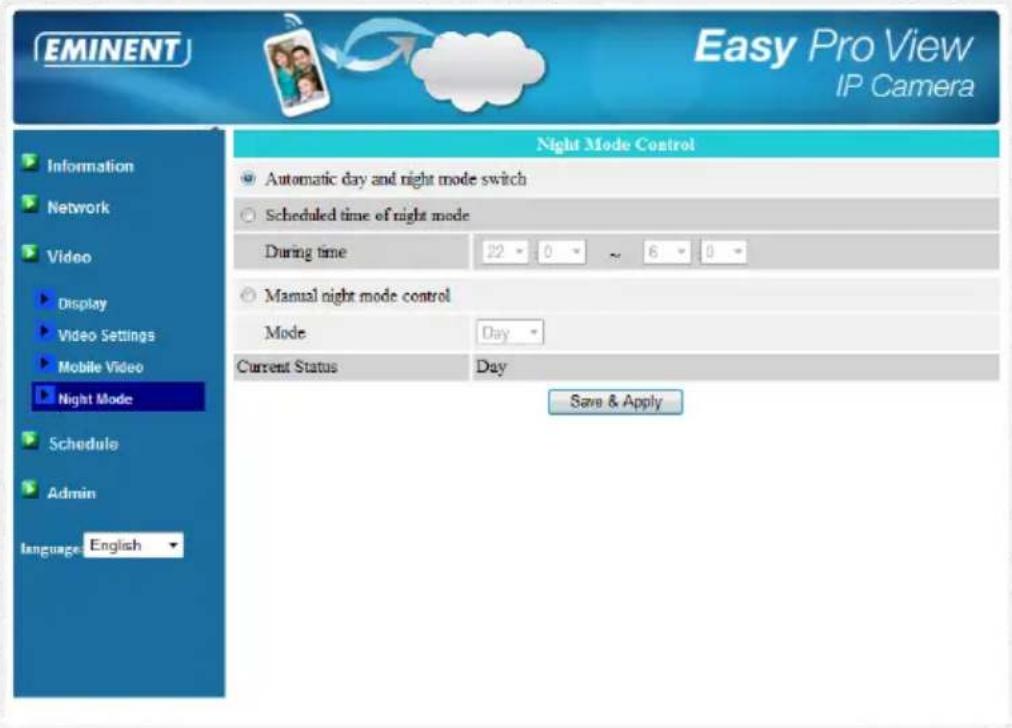The height and width of the screenshot is (728, 1012).
Task: Click the blue arrow icon beside Night Mode
Action: [x=45, y=395]
